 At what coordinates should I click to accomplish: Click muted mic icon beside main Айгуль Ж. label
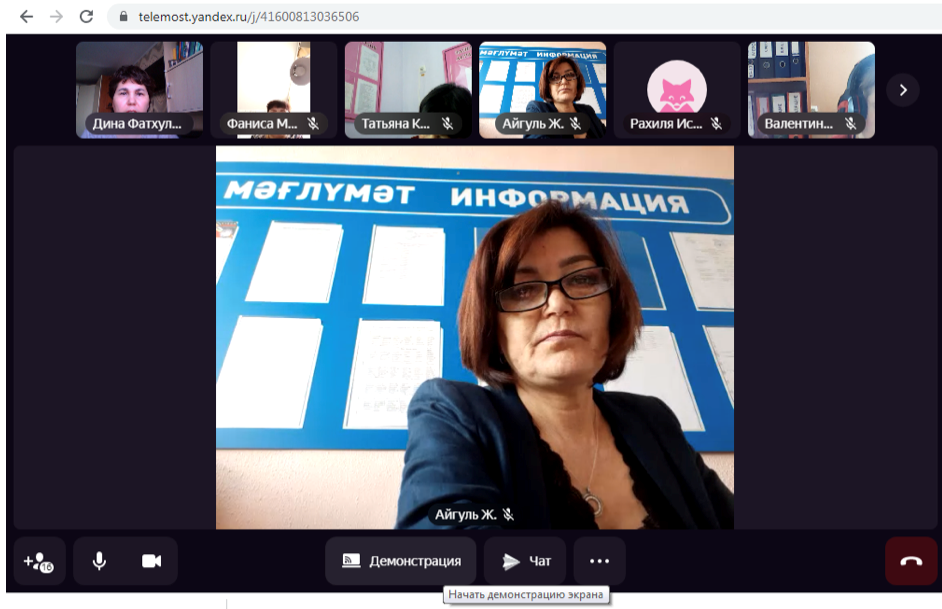coord(508,514)
